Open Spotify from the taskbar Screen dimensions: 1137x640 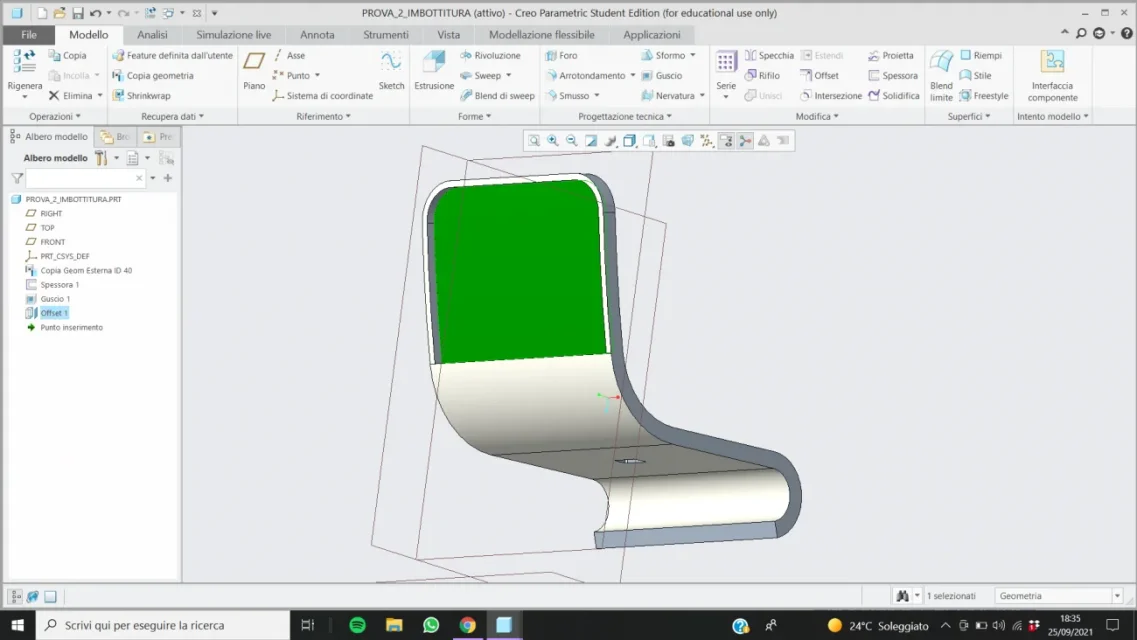coord(357,625)
